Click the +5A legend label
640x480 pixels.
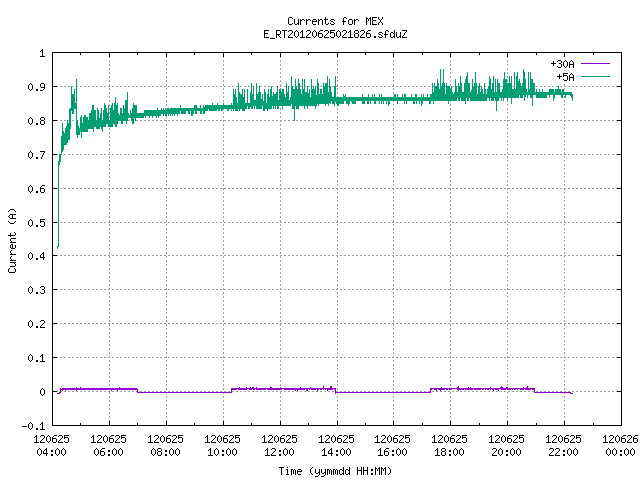565,77
